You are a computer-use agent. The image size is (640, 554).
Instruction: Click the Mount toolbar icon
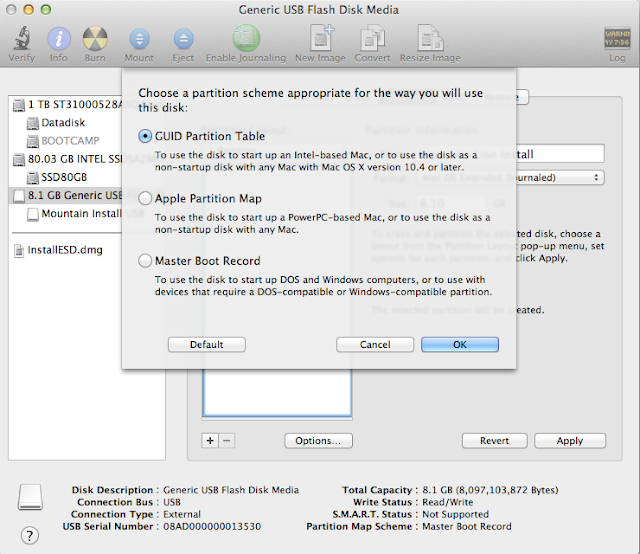tap(139, 39)
